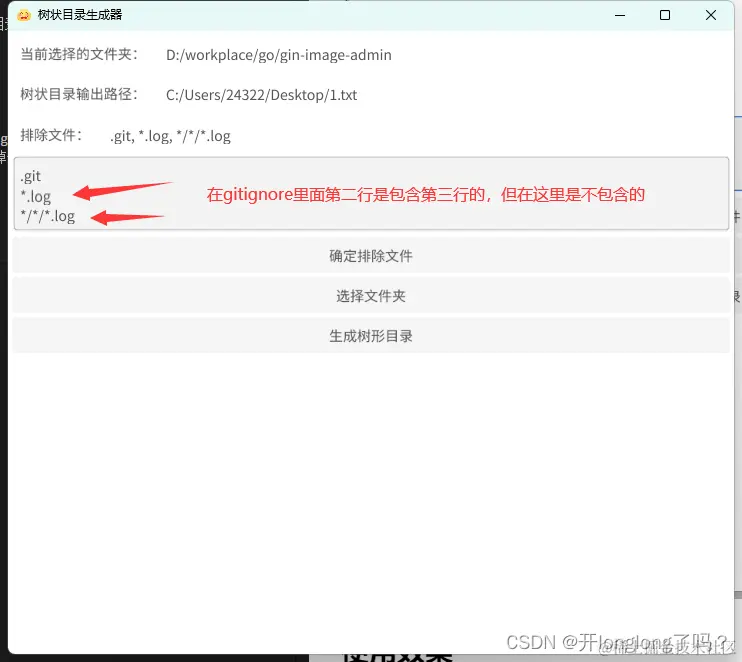
Task: Place cursor on '*/*/*.log' line
Action: point(47,216)
